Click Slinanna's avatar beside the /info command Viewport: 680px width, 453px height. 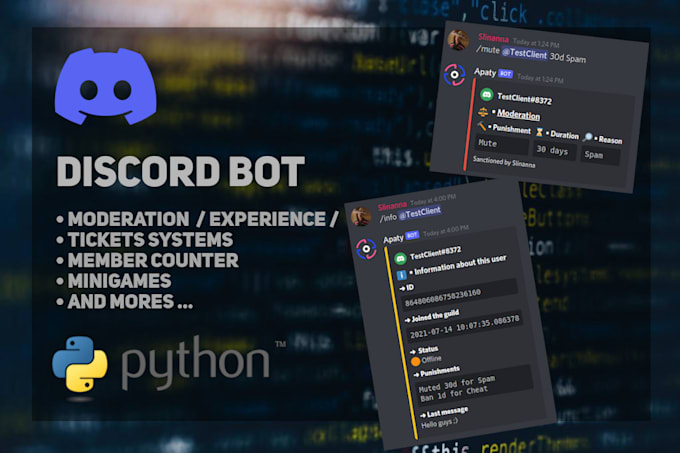point(361,216)
